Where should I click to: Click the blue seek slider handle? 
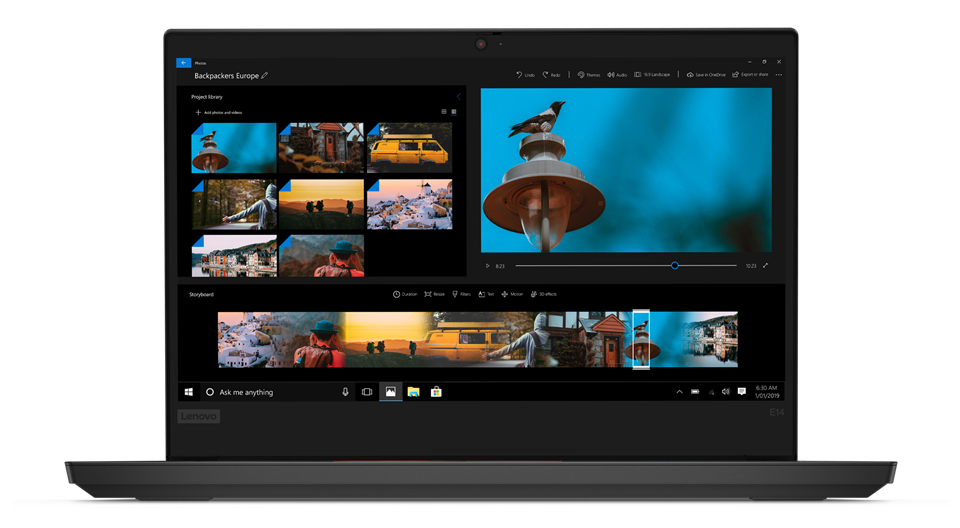pyautogui.click(x=675, y=266)
